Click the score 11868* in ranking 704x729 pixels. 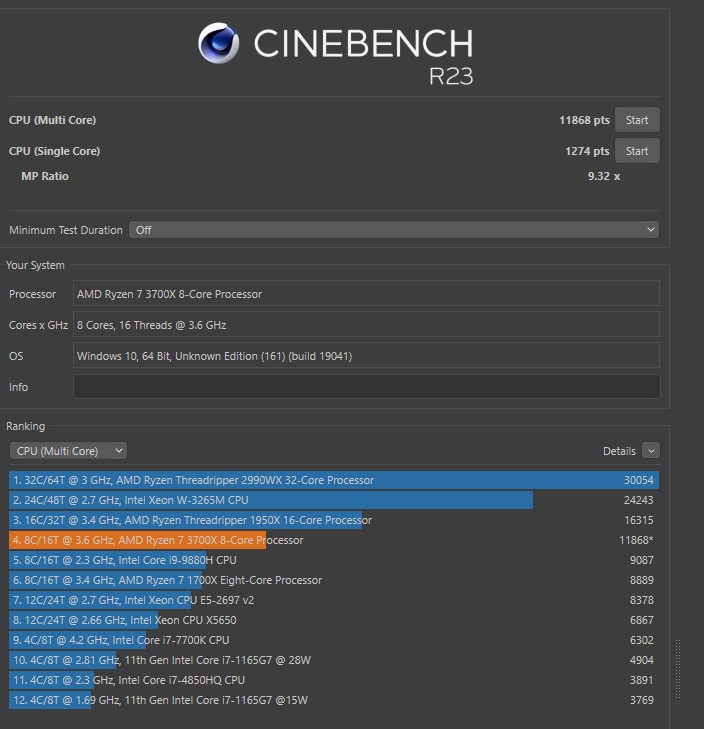coord(636,540)
